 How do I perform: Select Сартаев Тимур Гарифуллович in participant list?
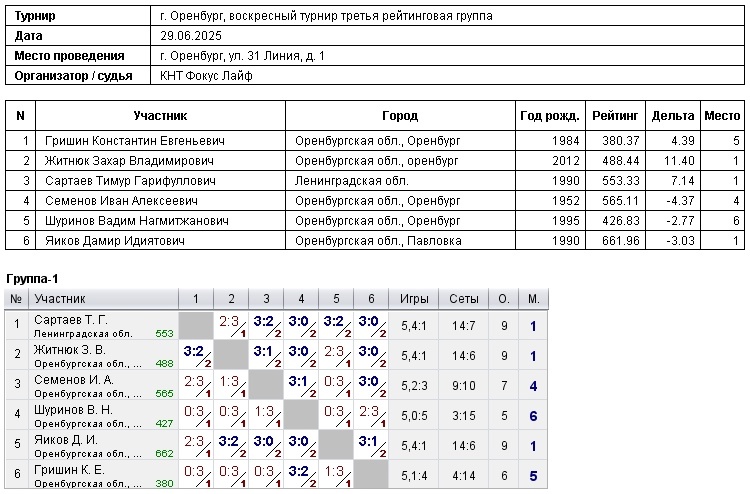(x=130, y=181)
